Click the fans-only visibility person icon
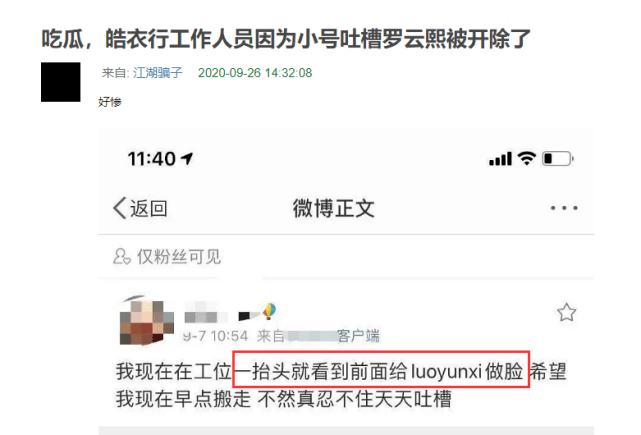This screenshot has height=435, width=641. [121, 256]
